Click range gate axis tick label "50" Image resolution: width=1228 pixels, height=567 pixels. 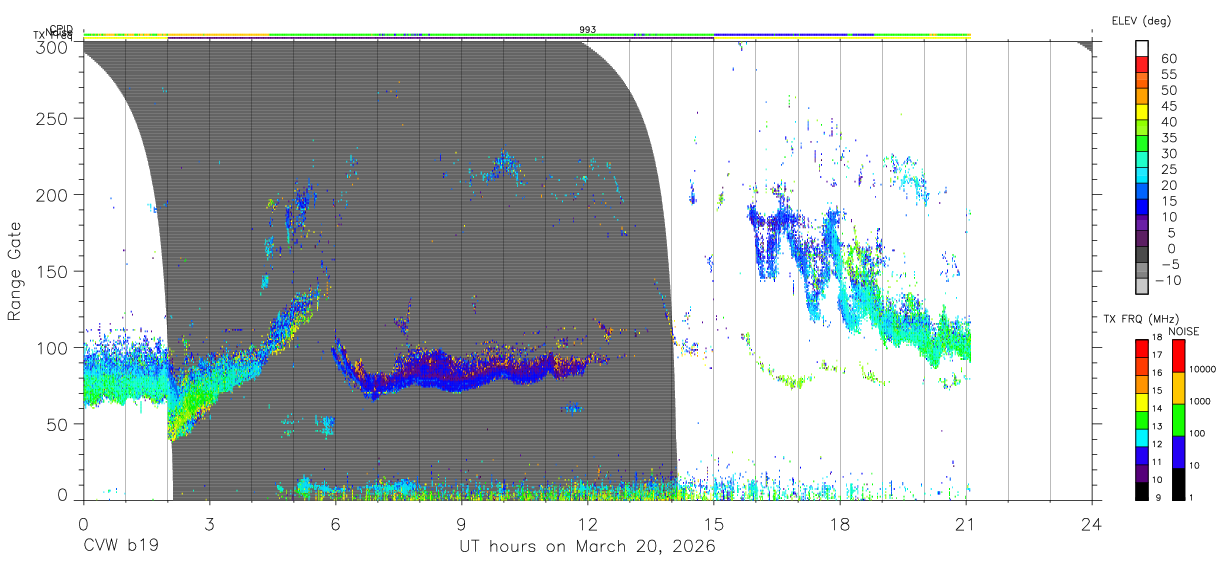click(58, 424)
